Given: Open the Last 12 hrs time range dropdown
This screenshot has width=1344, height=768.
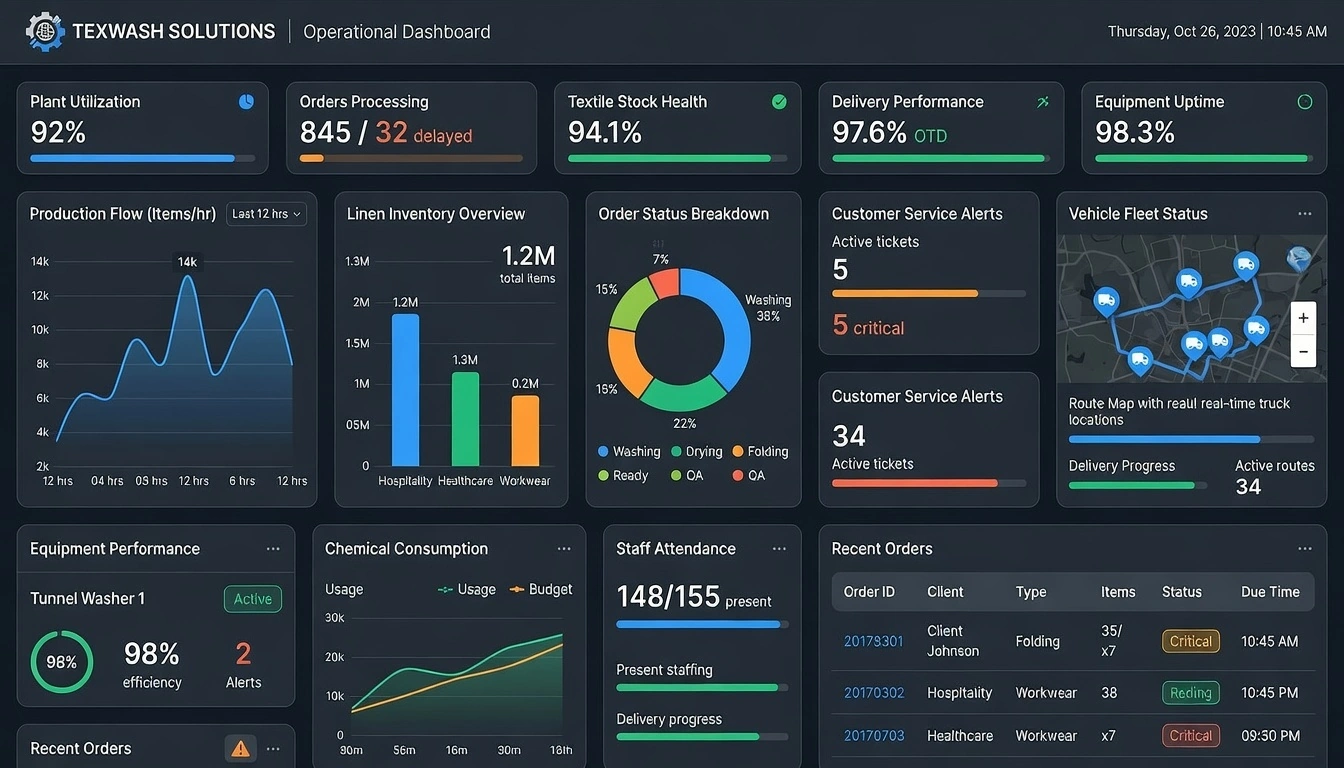Looking at the screenshot, I should click(x=266, y=213).
